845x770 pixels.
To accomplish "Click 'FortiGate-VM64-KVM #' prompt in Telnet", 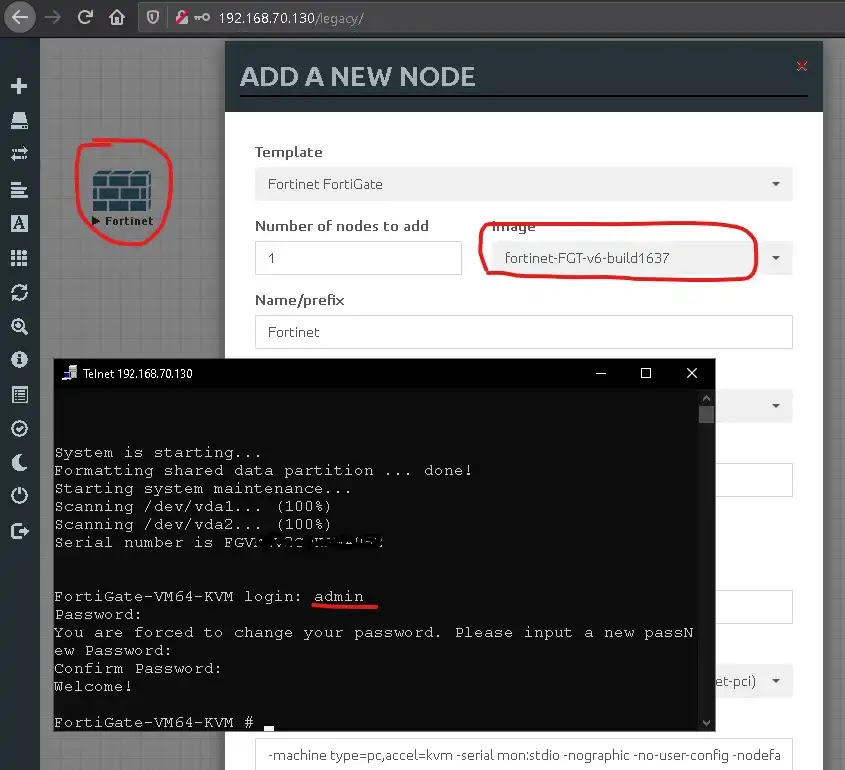I will point(154,722).
